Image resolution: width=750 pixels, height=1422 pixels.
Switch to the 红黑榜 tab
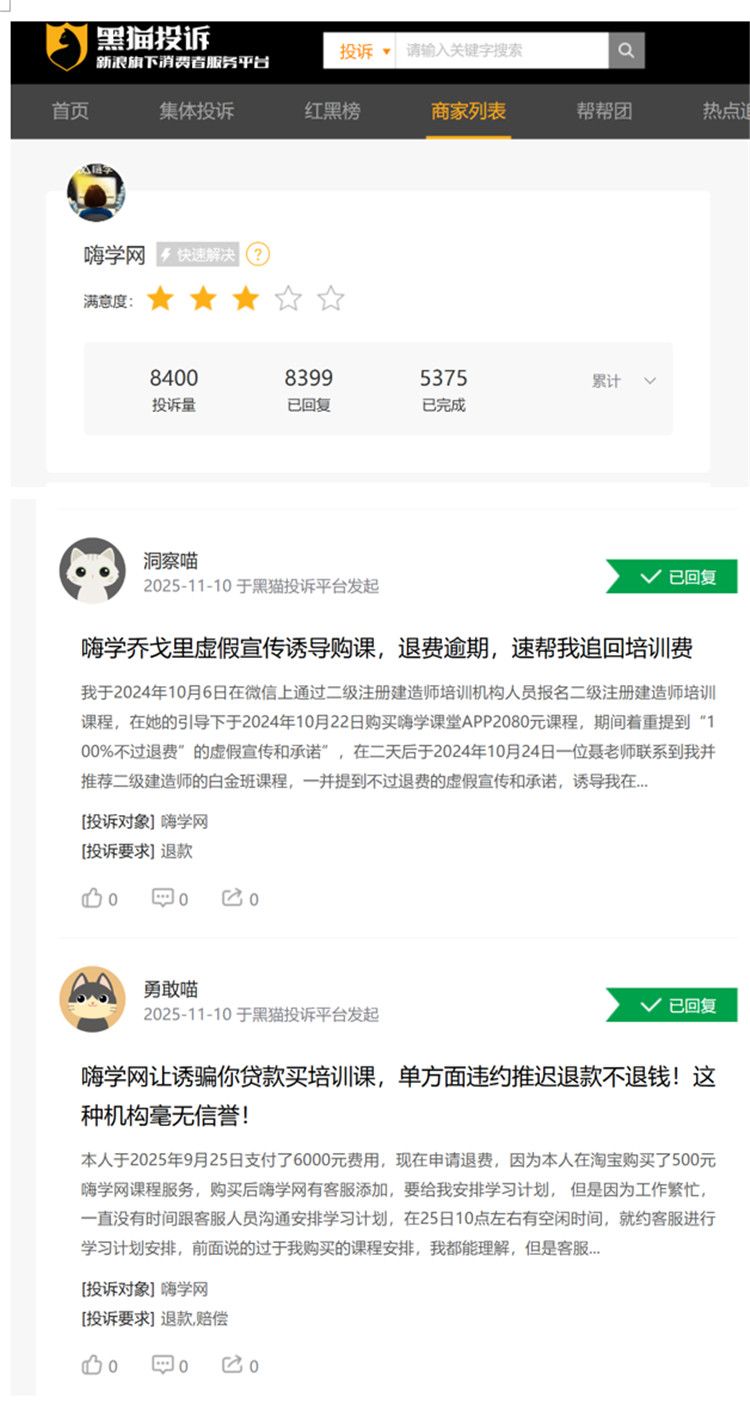point(332,111)
